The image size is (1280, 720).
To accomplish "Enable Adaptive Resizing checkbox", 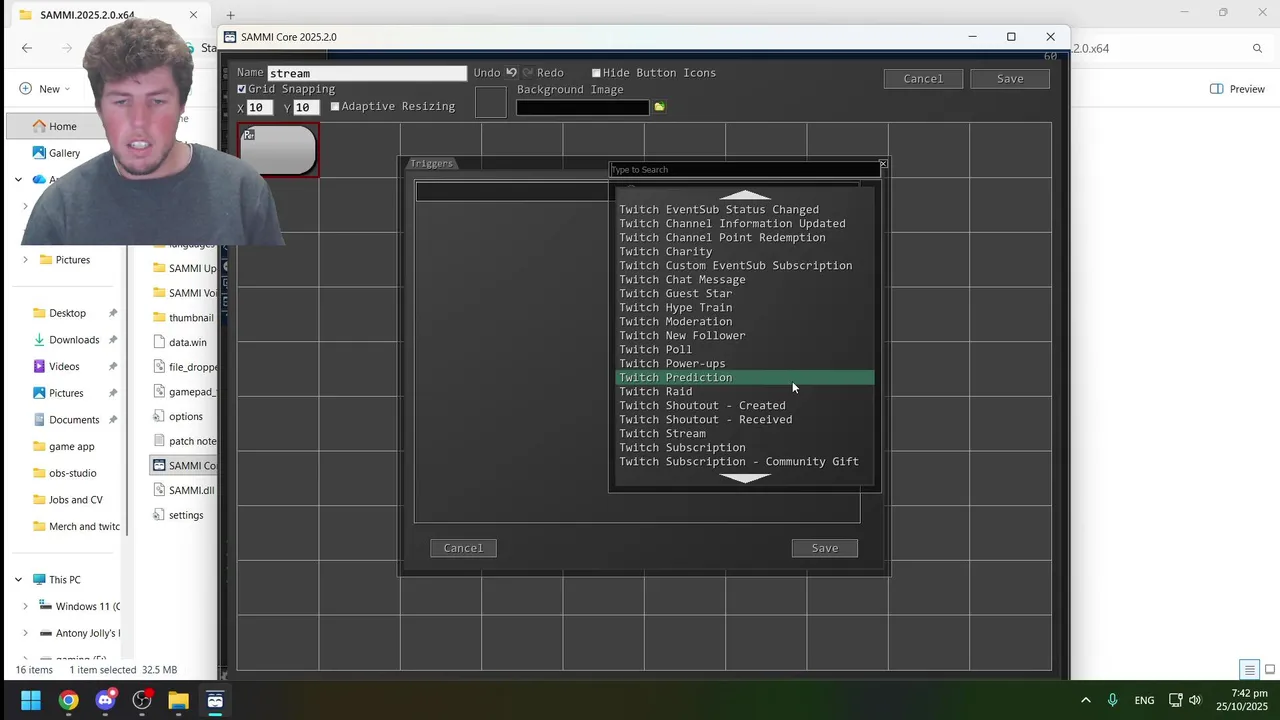I will tap(335, 106).
